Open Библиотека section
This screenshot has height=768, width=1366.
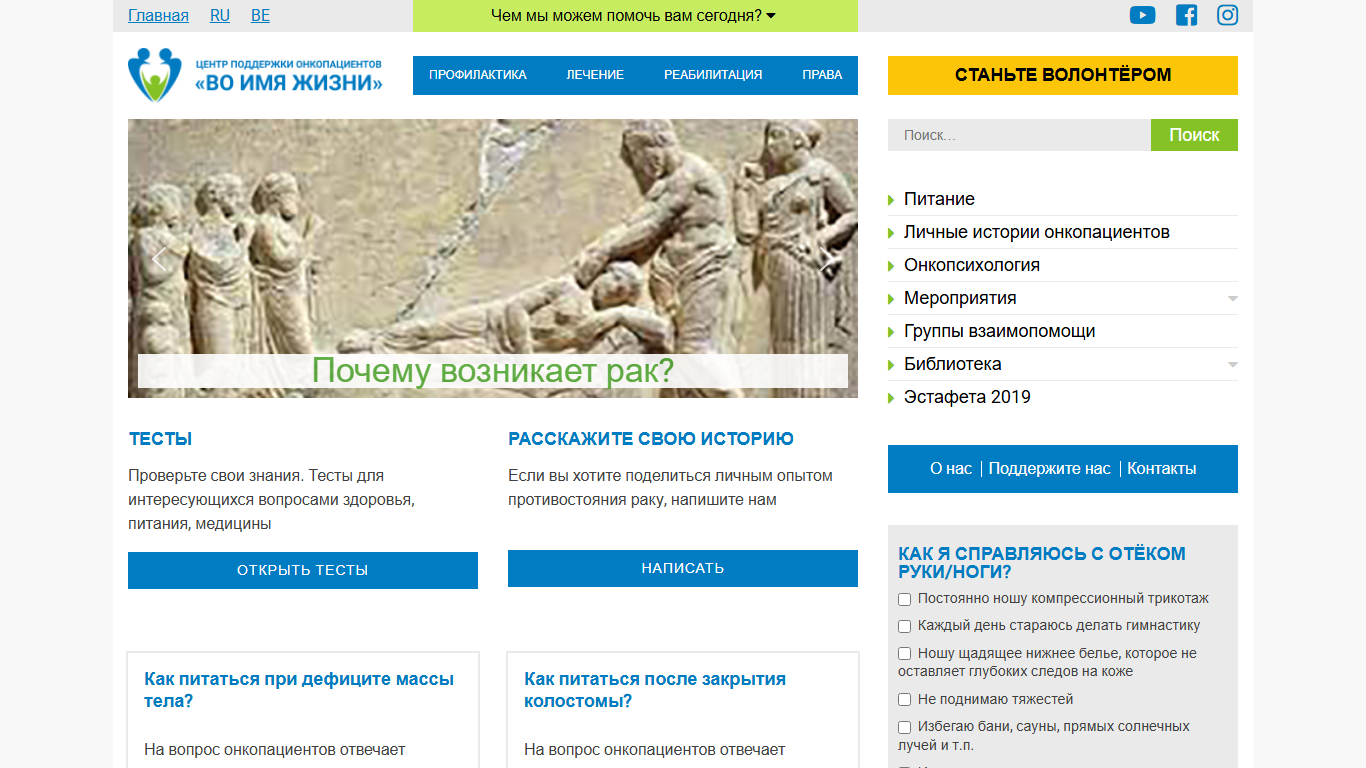tap(953, 364)
